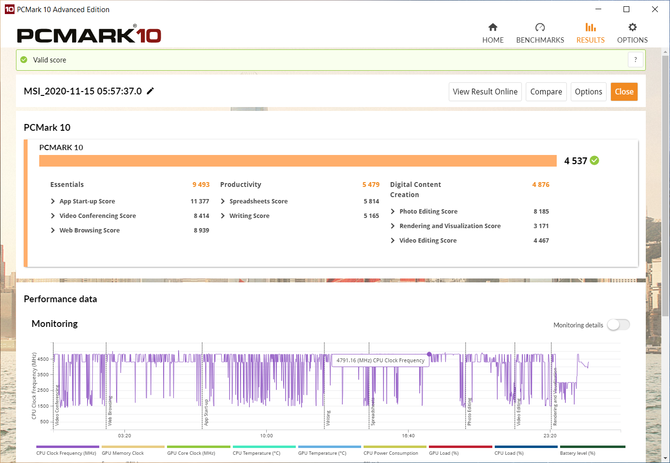Click the question mark help icon
Image resolution: width=670 pixels, height=463 pixels.
[633, 60]
